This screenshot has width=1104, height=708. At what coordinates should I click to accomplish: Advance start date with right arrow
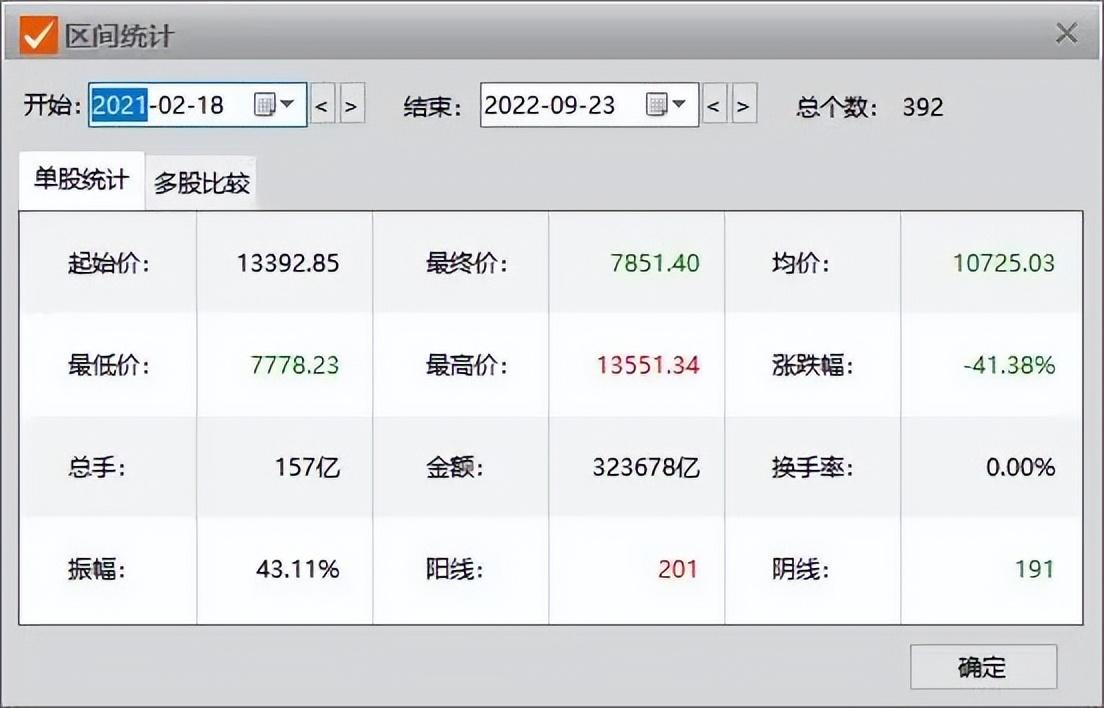(x=352, y=105)
